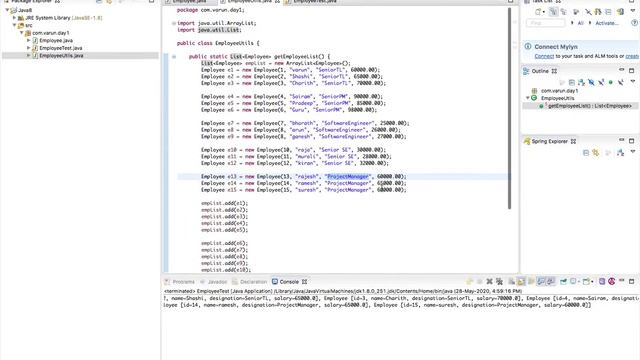Open the Open Console dropdown arrow
640x360 pixels.
pyautogui.click(x=592, y=282)
